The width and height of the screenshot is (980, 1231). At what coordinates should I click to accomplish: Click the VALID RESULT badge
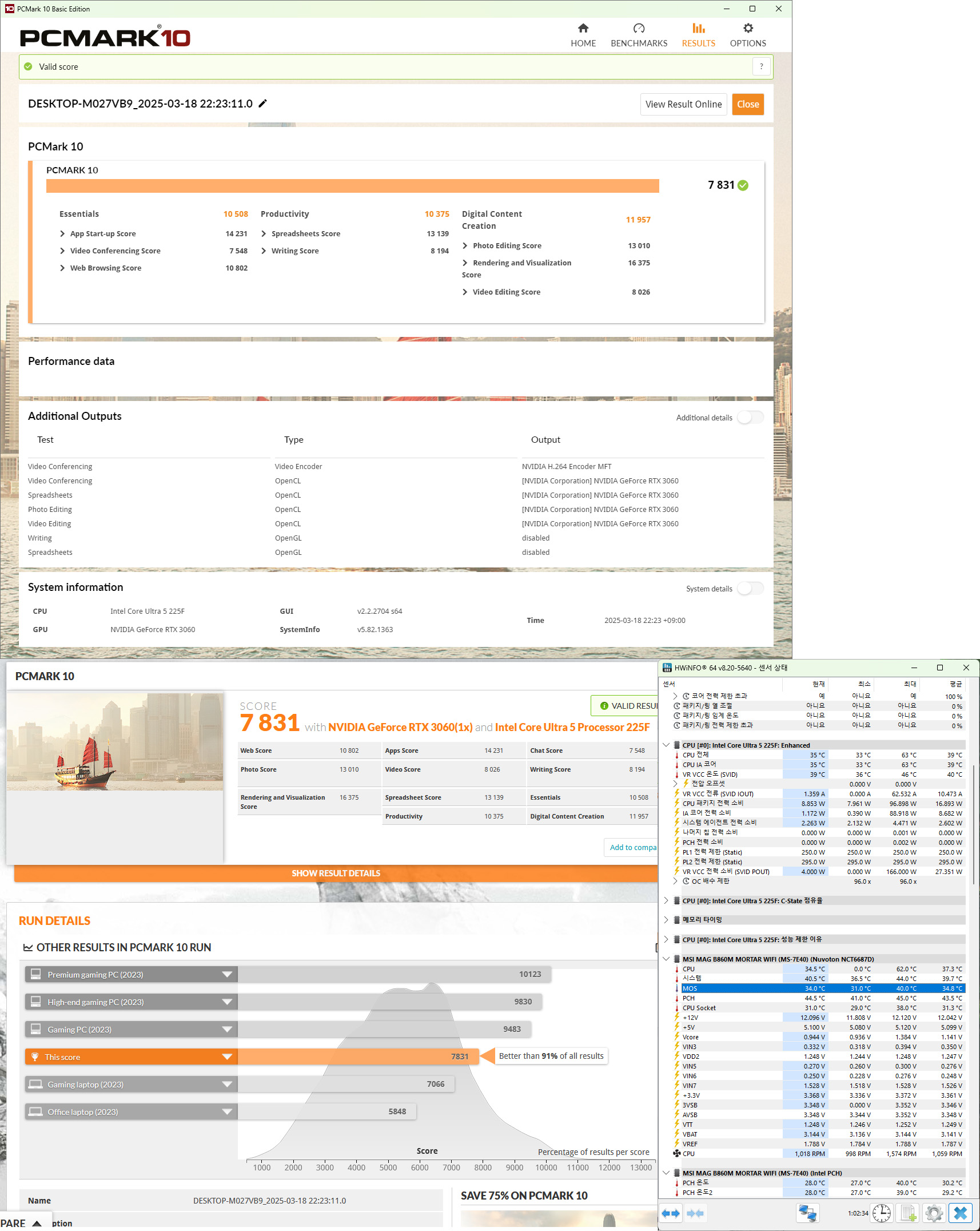click(626, 706)
